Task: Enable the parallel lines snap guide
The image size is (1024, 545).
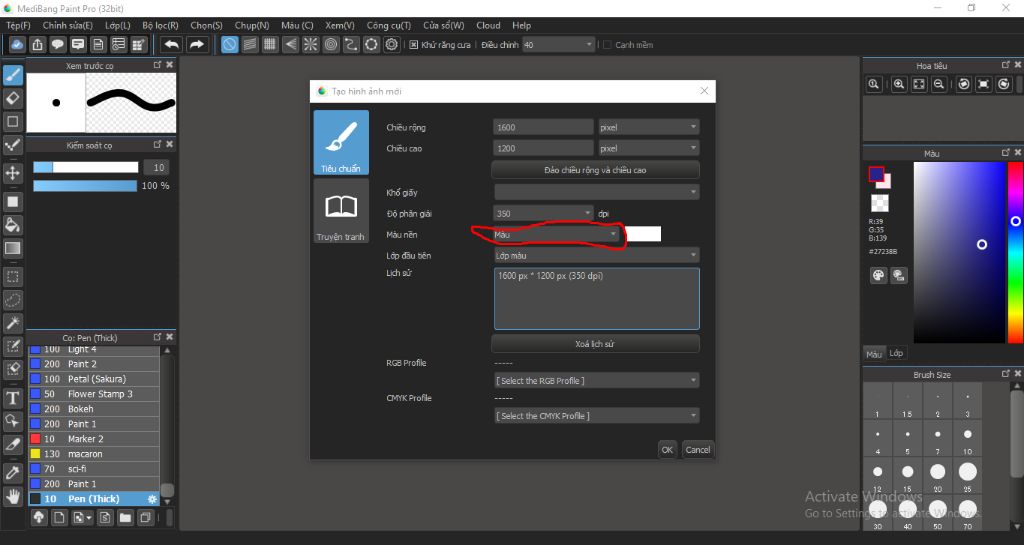Action: tap(250, 44)
